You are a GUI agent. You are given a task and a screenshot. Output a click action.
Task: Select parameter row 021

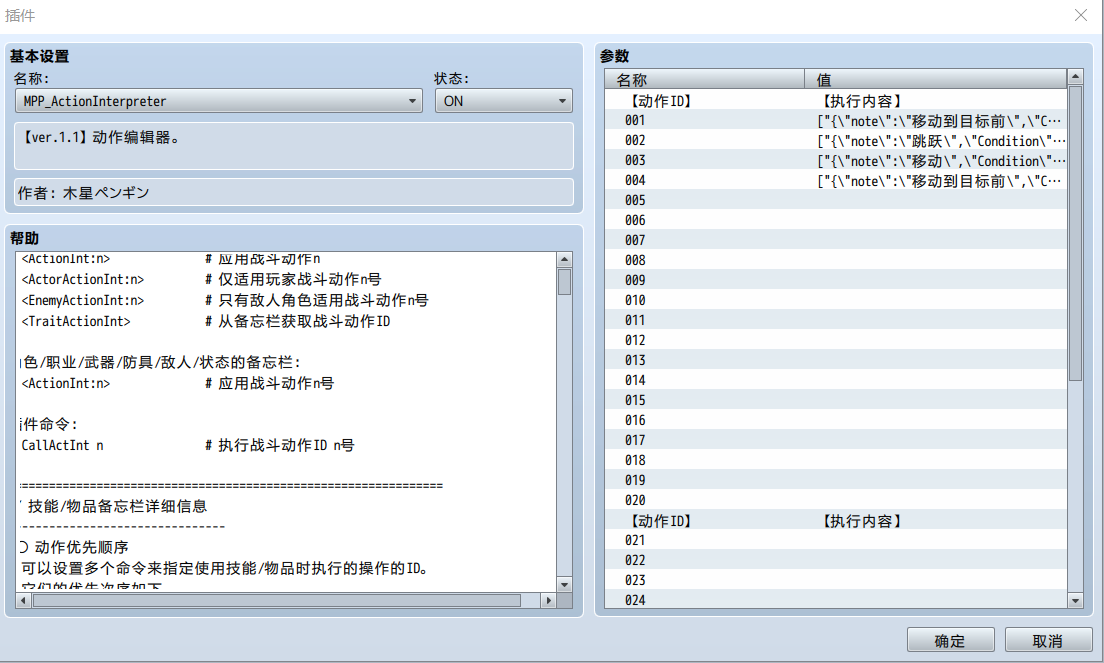pyautogui.click(x=836, y=541)
